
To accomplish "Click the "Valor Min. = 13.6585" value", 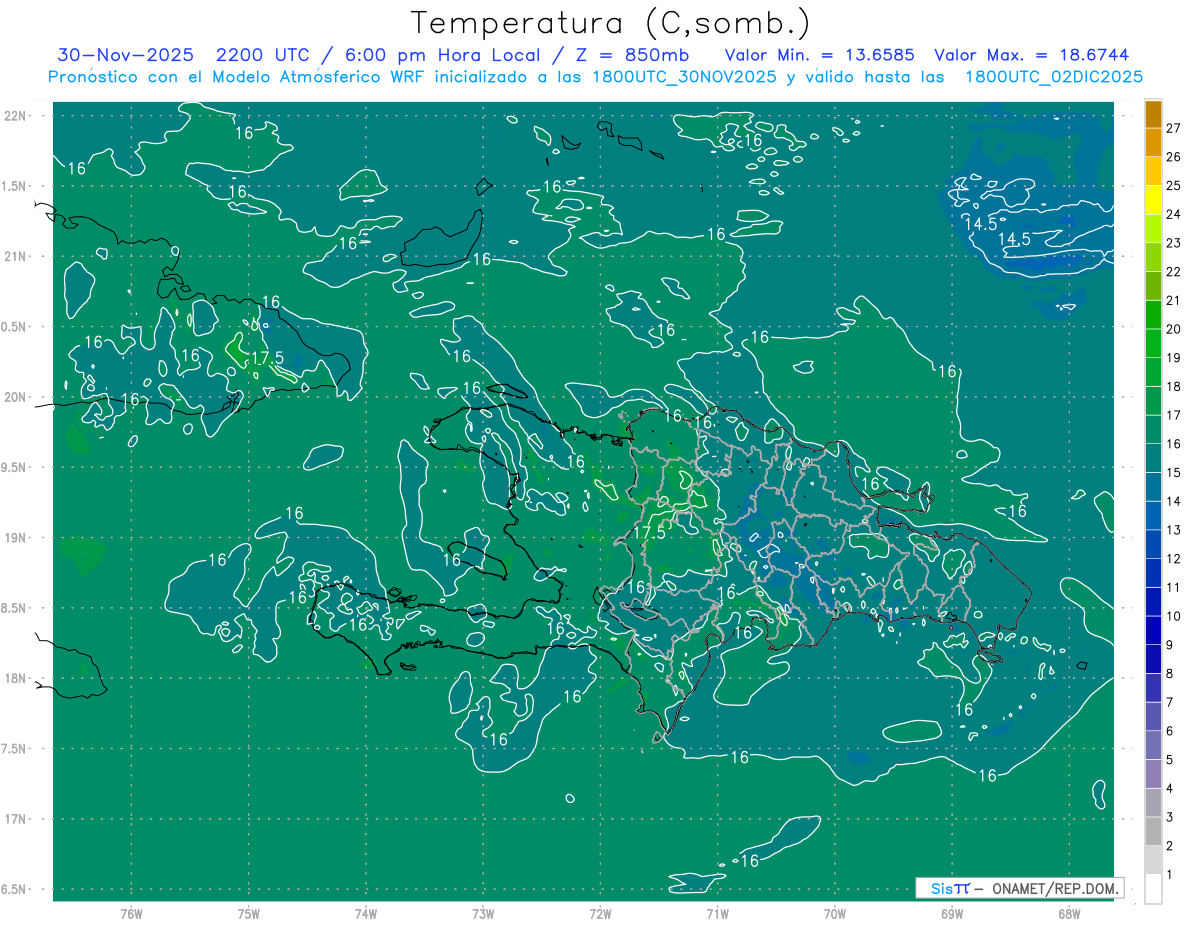I will 820,55.
